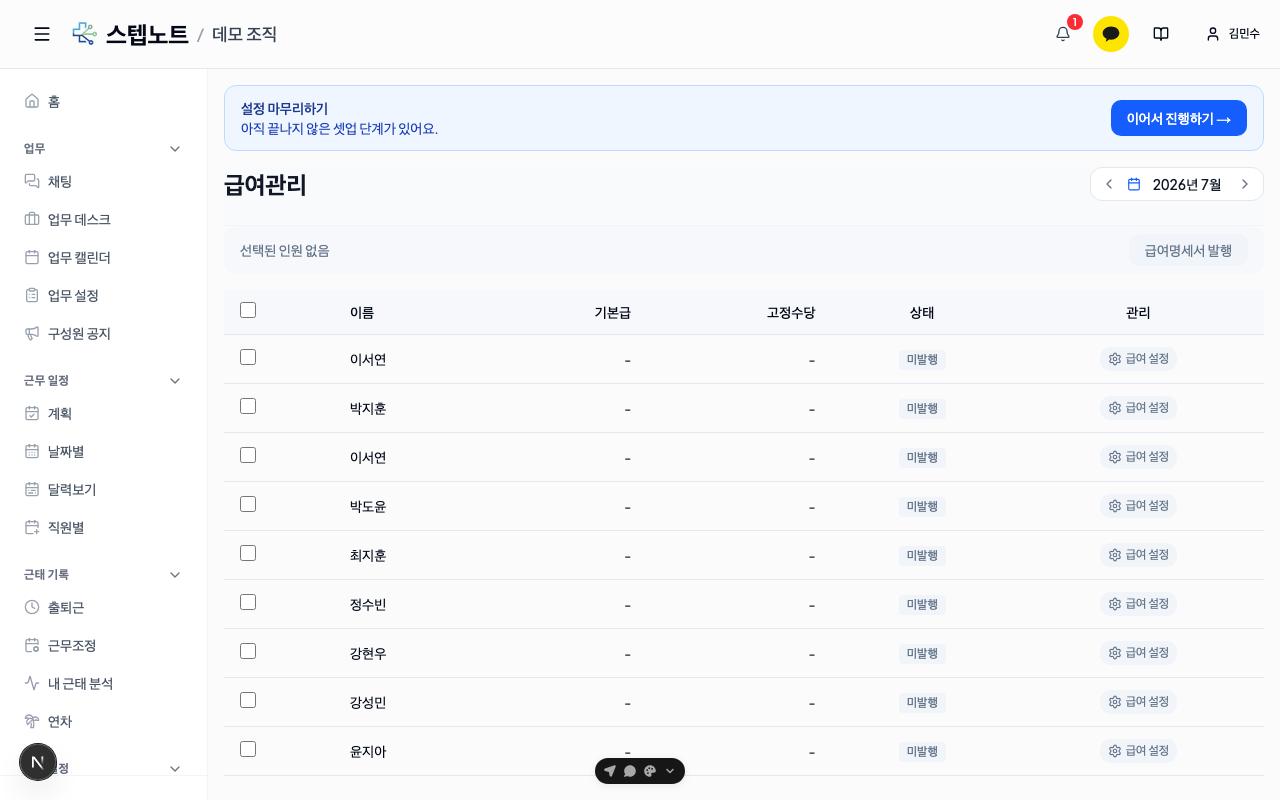Click the round N badge at bottom left
Screen dimensions: 1280x800
click(x=38, y=762)
